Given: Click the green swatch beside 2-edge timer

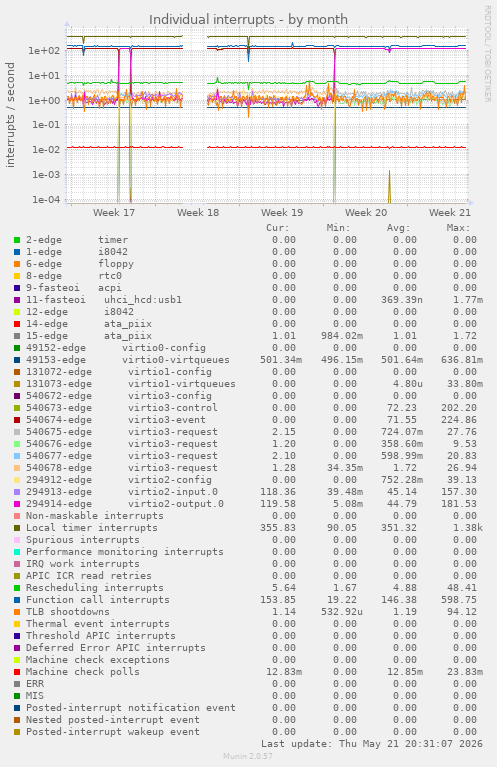Looking at the screenshot, I should (17, 240).
